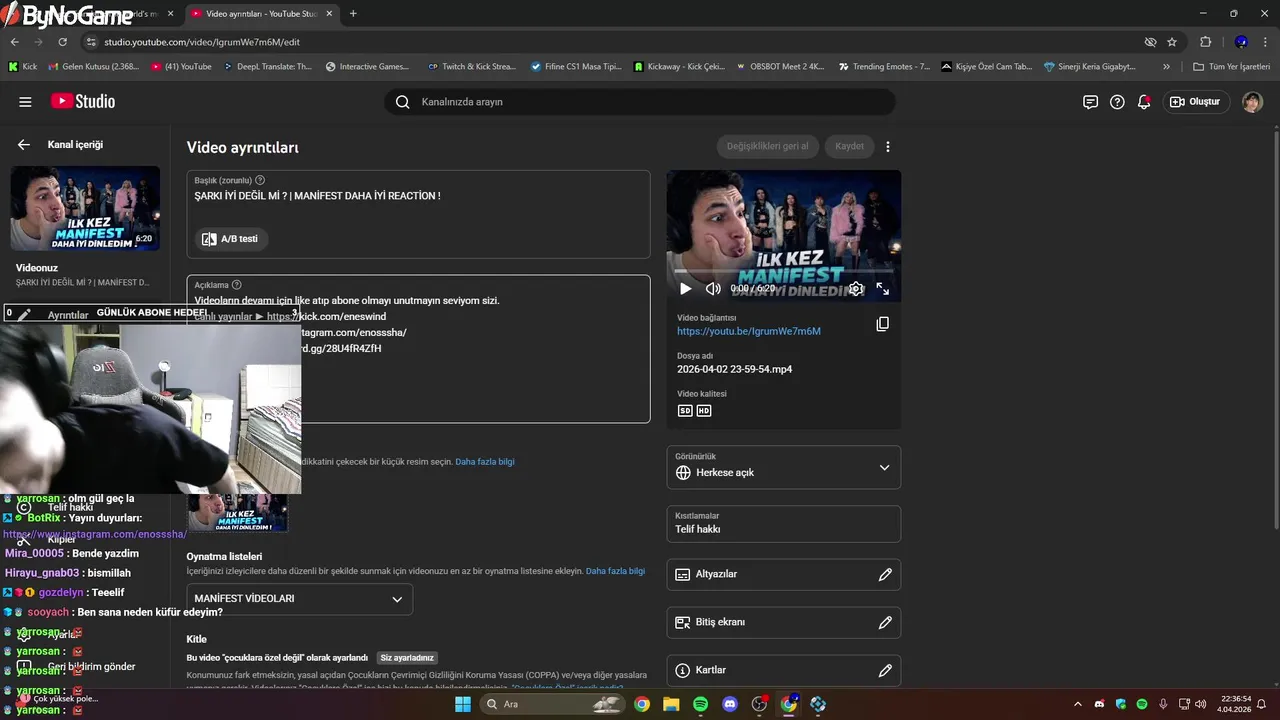The image size is (1280, 720).
Task: Open the three-dot options beside Kaydet
Action: click(x=887, y=146)
